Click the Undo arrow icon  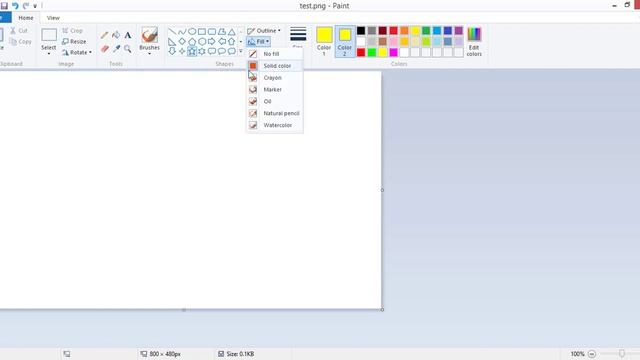click(x=15, y=6)
